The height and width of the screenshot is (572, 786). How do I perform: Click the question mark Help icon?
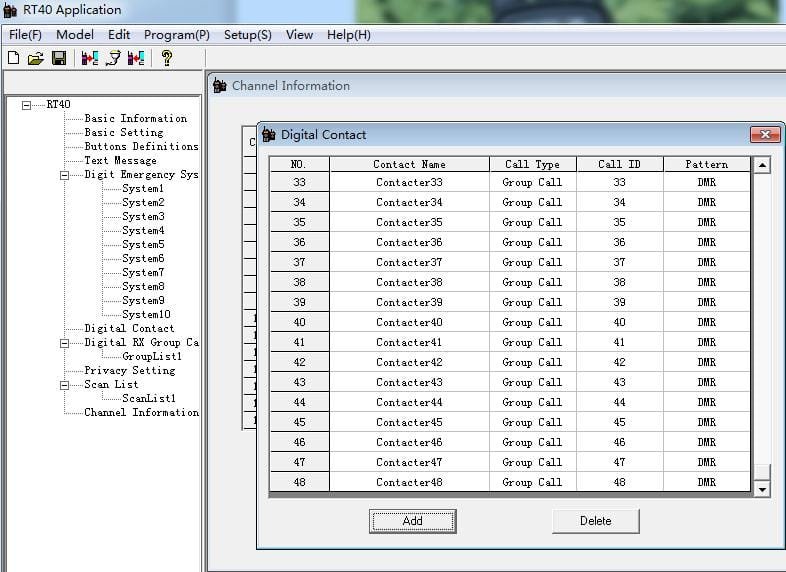pos(166,58)
